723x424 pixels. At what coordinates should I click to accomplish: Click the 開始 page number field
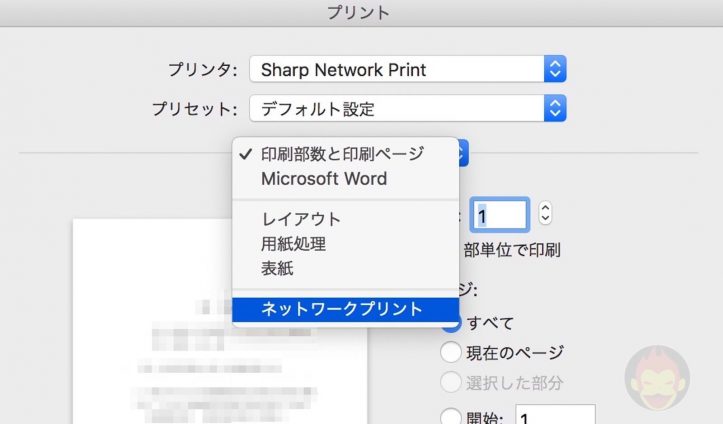click(x=555, y=415)
